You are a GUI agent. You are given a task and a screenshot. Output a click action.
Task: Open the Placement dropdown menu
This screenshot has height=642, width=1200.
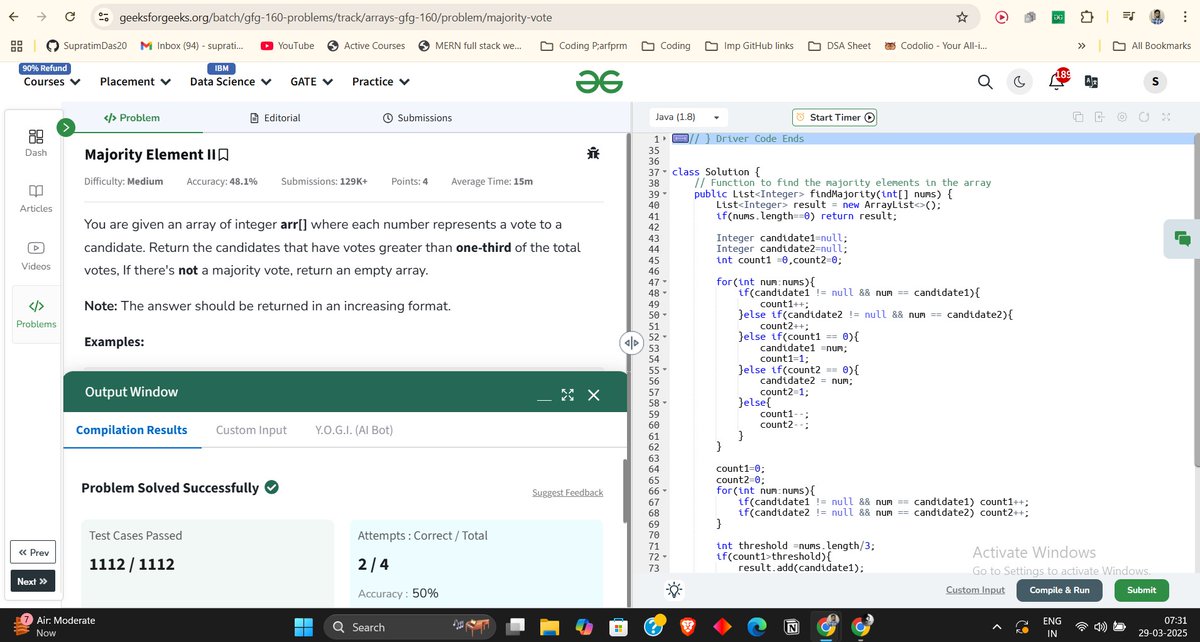click(x=135, y=81)
